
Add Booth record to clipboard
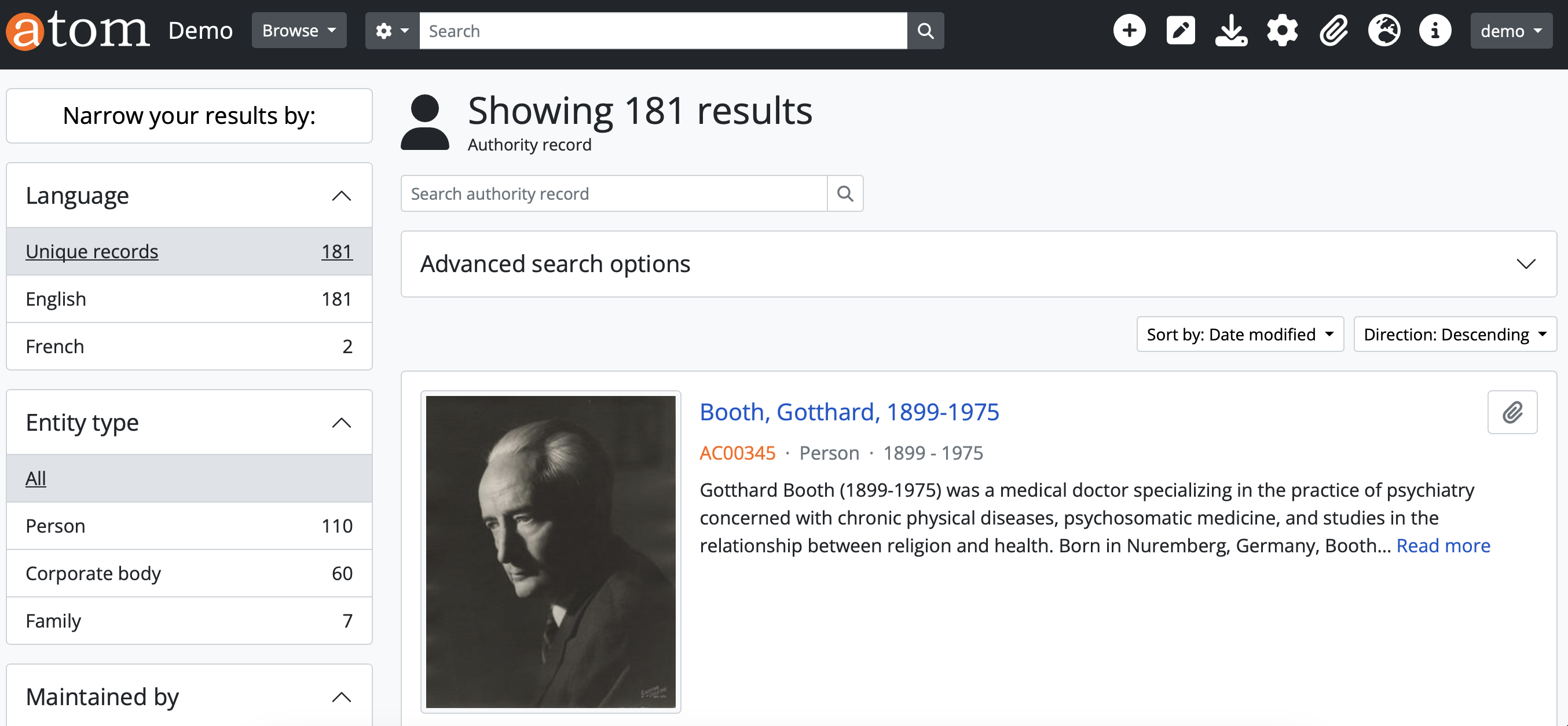pyautogui.click(x=1512, y=412)
